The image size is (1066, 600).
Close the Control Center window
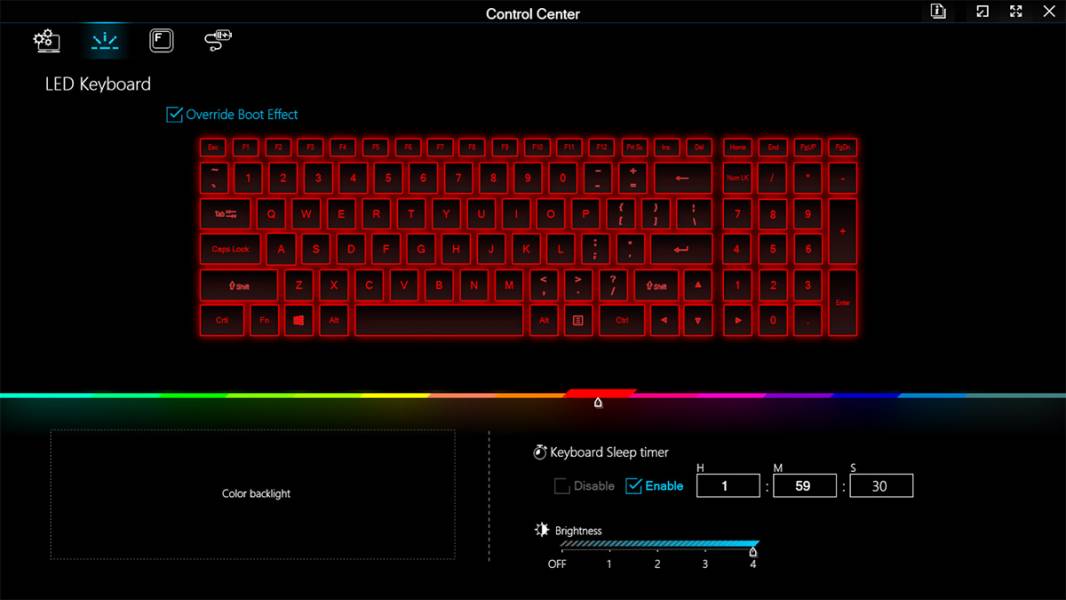1049,11
